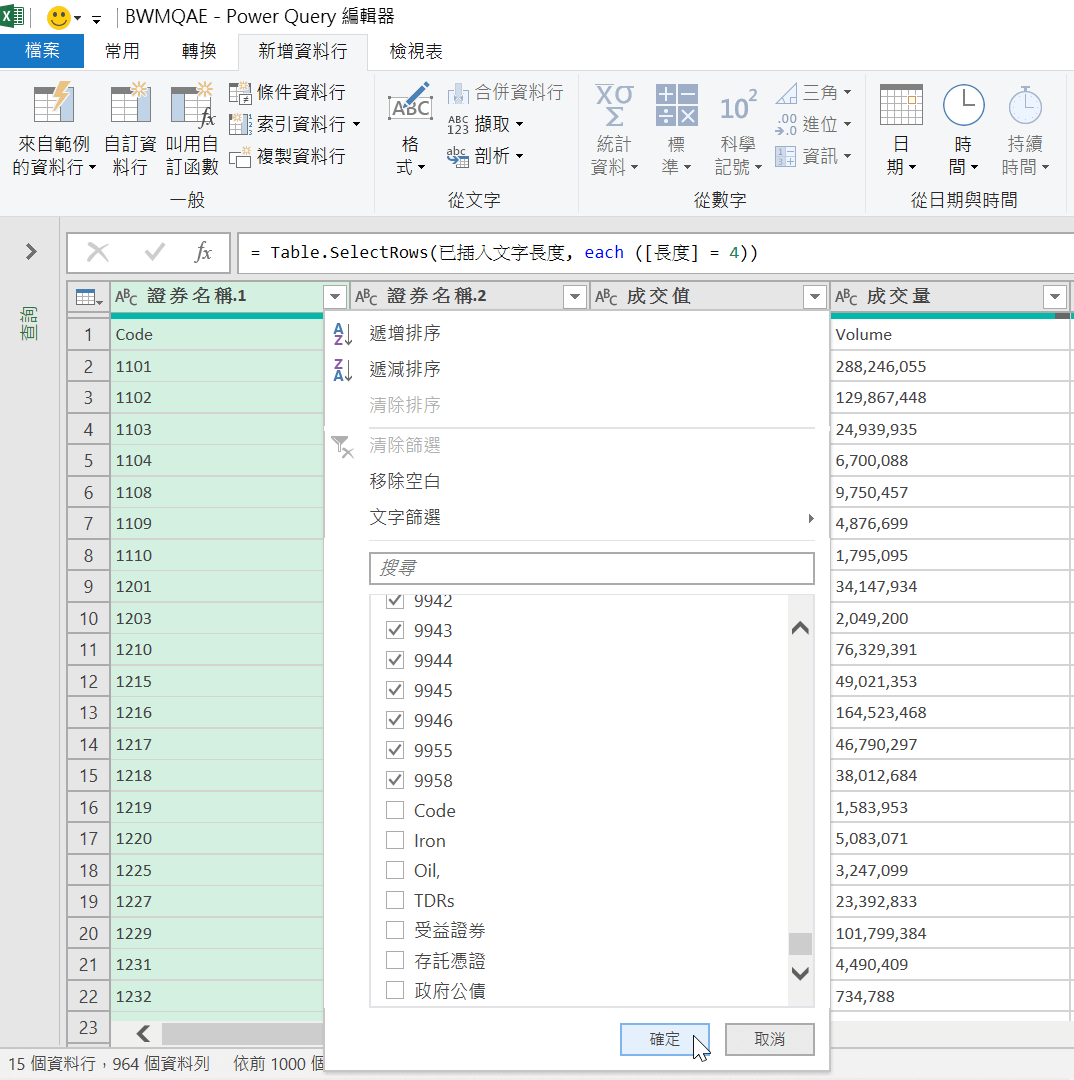Viewport: 1074px width, 1080px height.
Task: Open the 文字篩選 submenu
Action: 592,518
